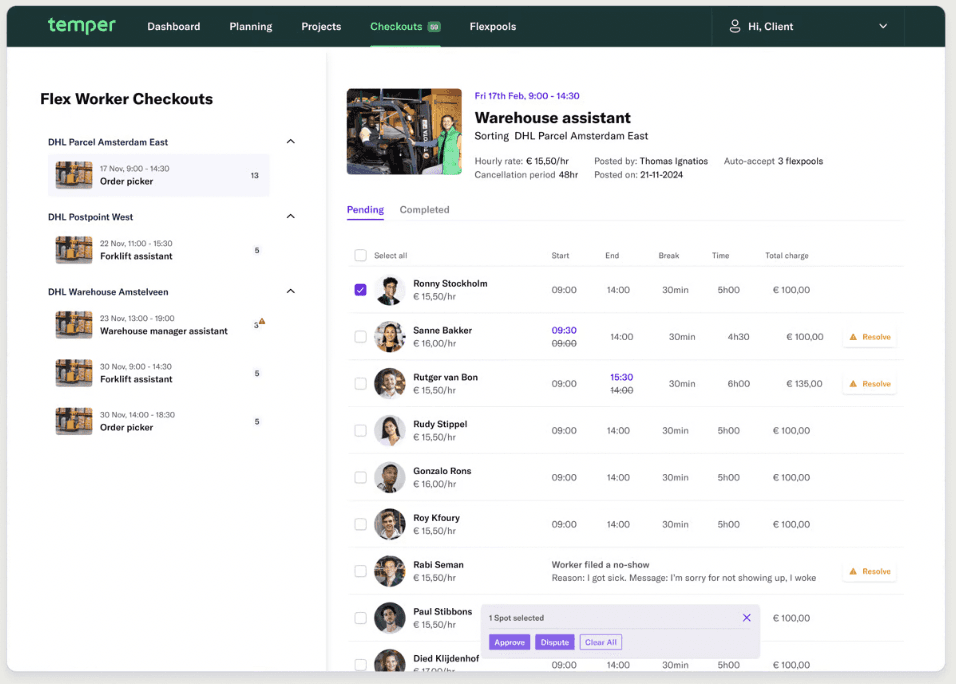The image size is (956, 684).
Task: Click 22 Nov Forklift assistant thumbnail image
Action: (x=74, y=250)
